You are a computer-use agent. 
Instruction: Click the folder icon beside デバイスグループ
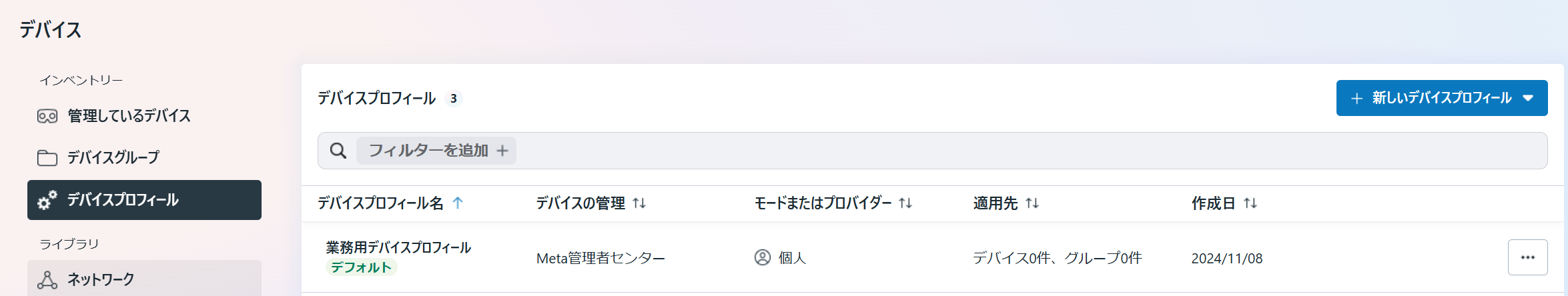[47, 158]
